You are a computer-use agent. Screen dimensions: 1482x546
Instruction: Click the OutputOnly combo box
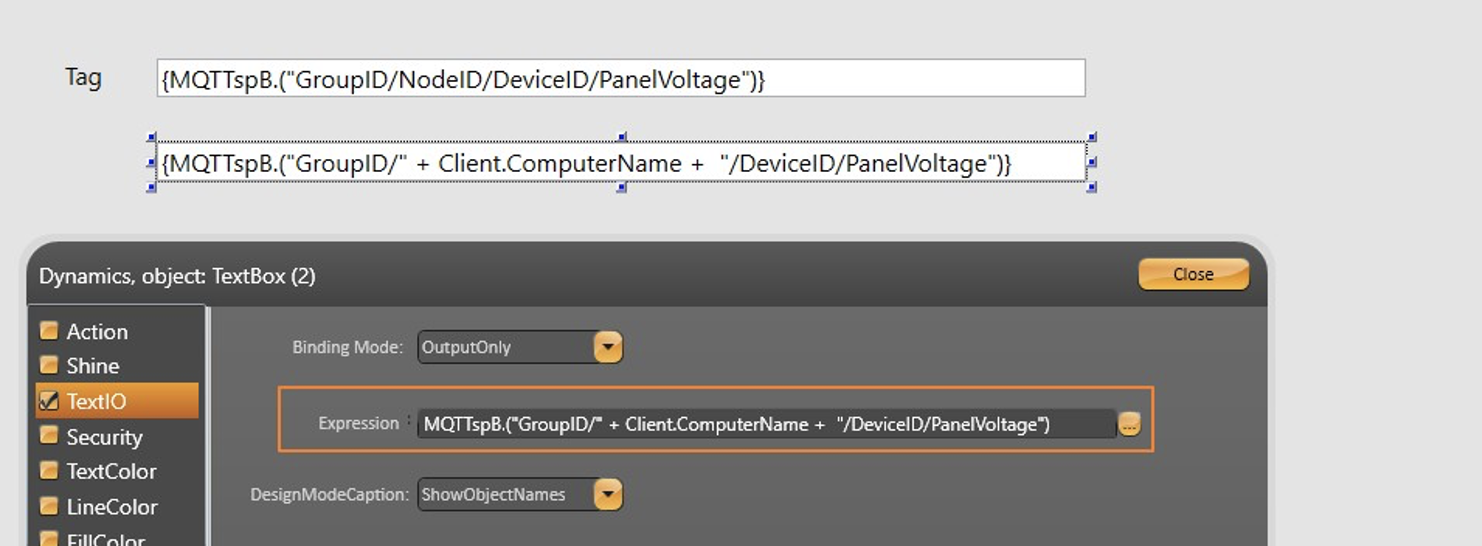tap(505, 347)
